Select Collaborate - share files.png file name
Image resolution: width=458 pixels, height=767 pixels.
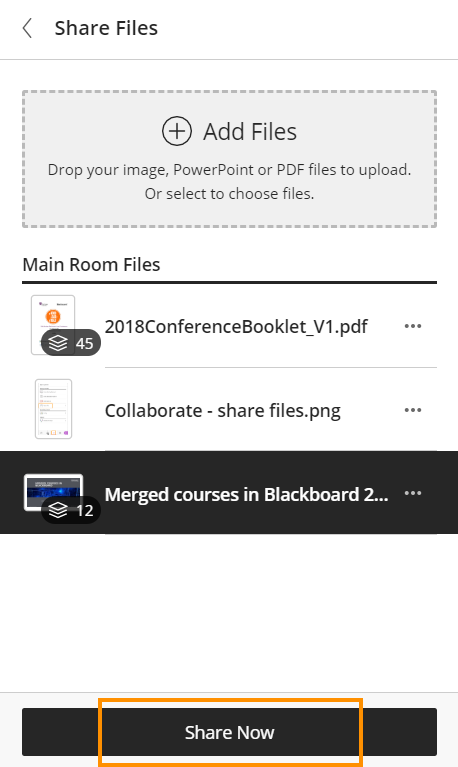(223, 410)
